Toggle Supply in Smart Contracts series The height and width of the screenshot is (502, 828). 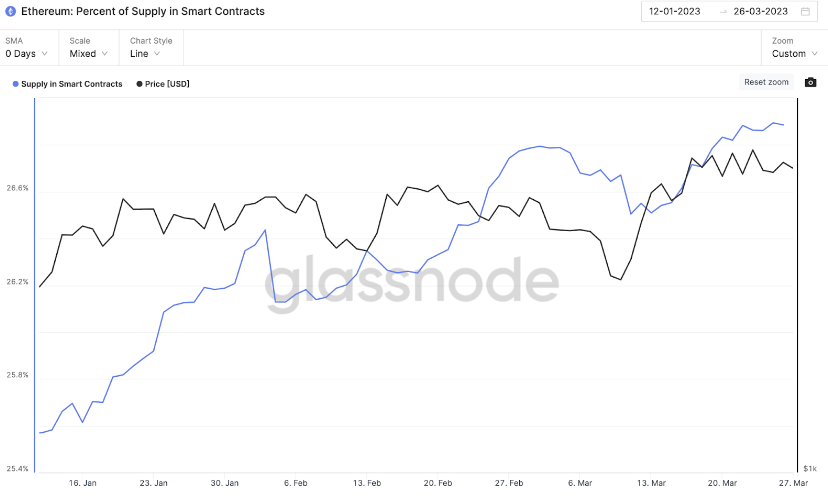click(71, 84)
